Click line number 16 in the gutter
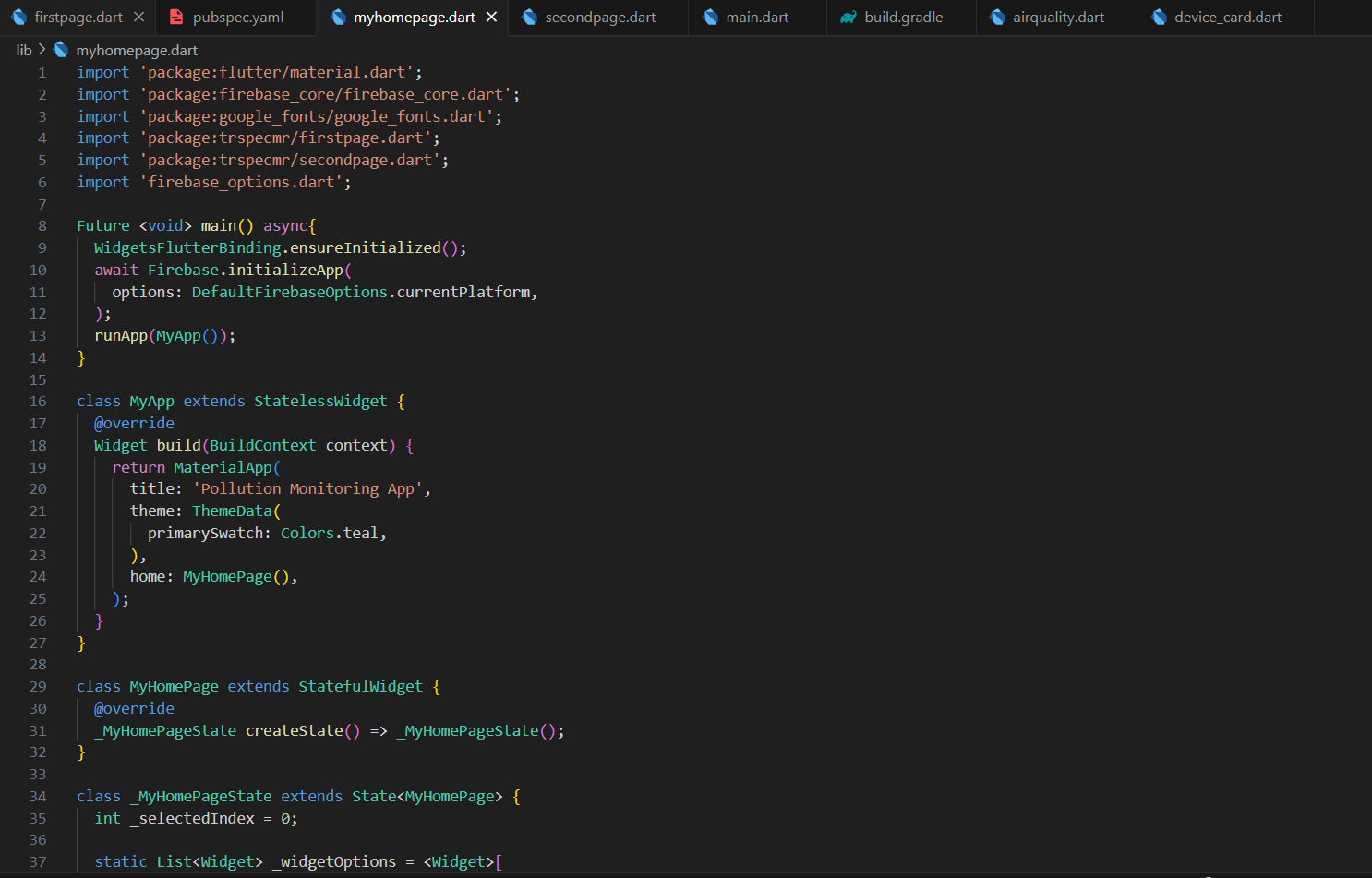 38,402
